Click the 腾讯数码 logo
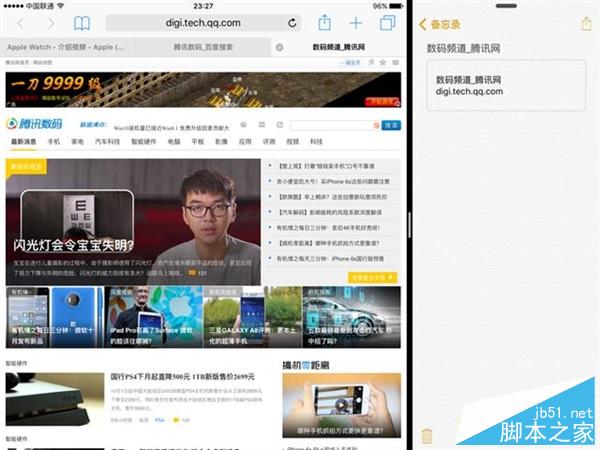 pyautogui.click(x=34, y=124)
